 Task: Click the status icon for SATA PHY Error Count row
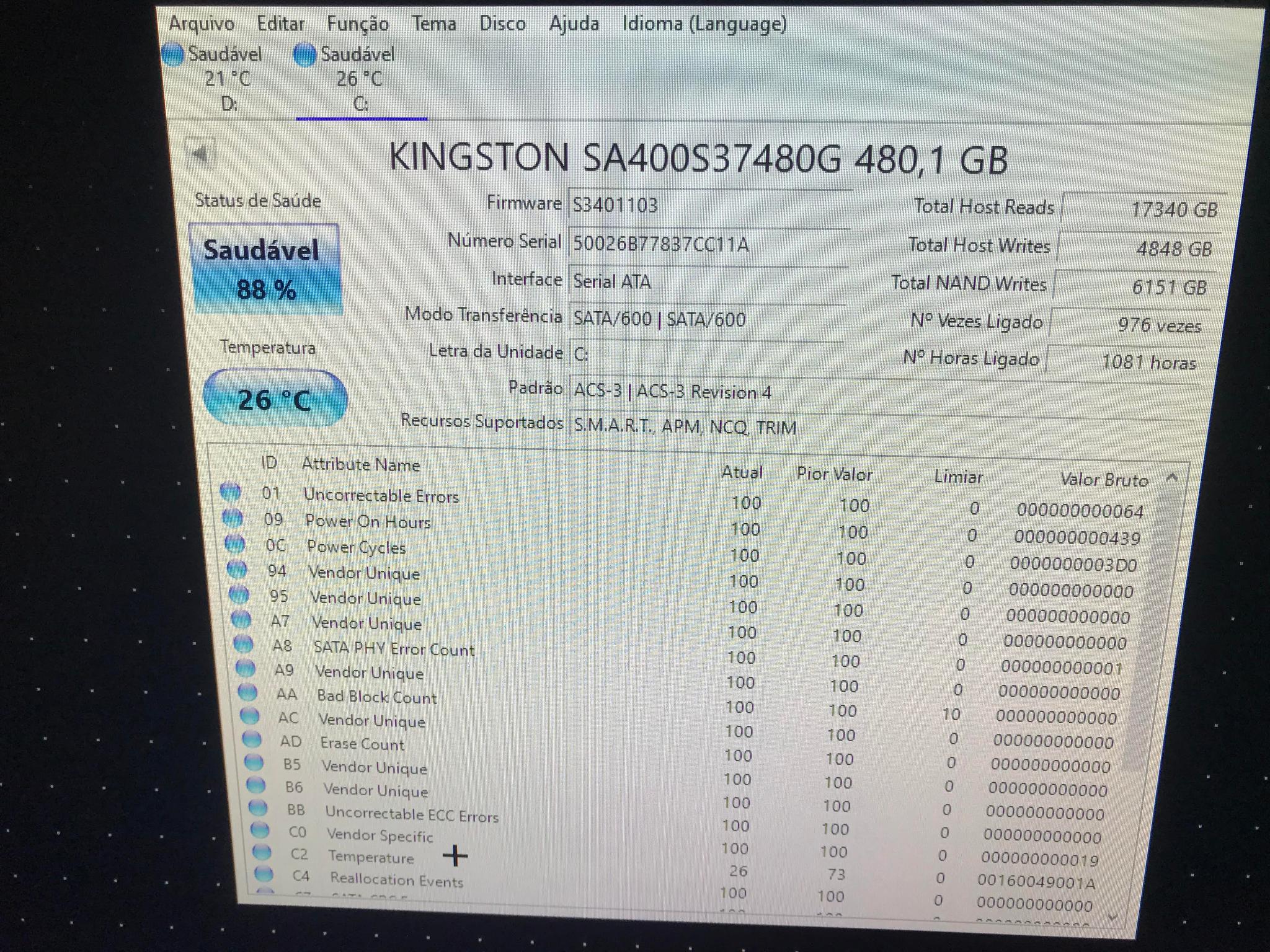(x=244, y=643)
